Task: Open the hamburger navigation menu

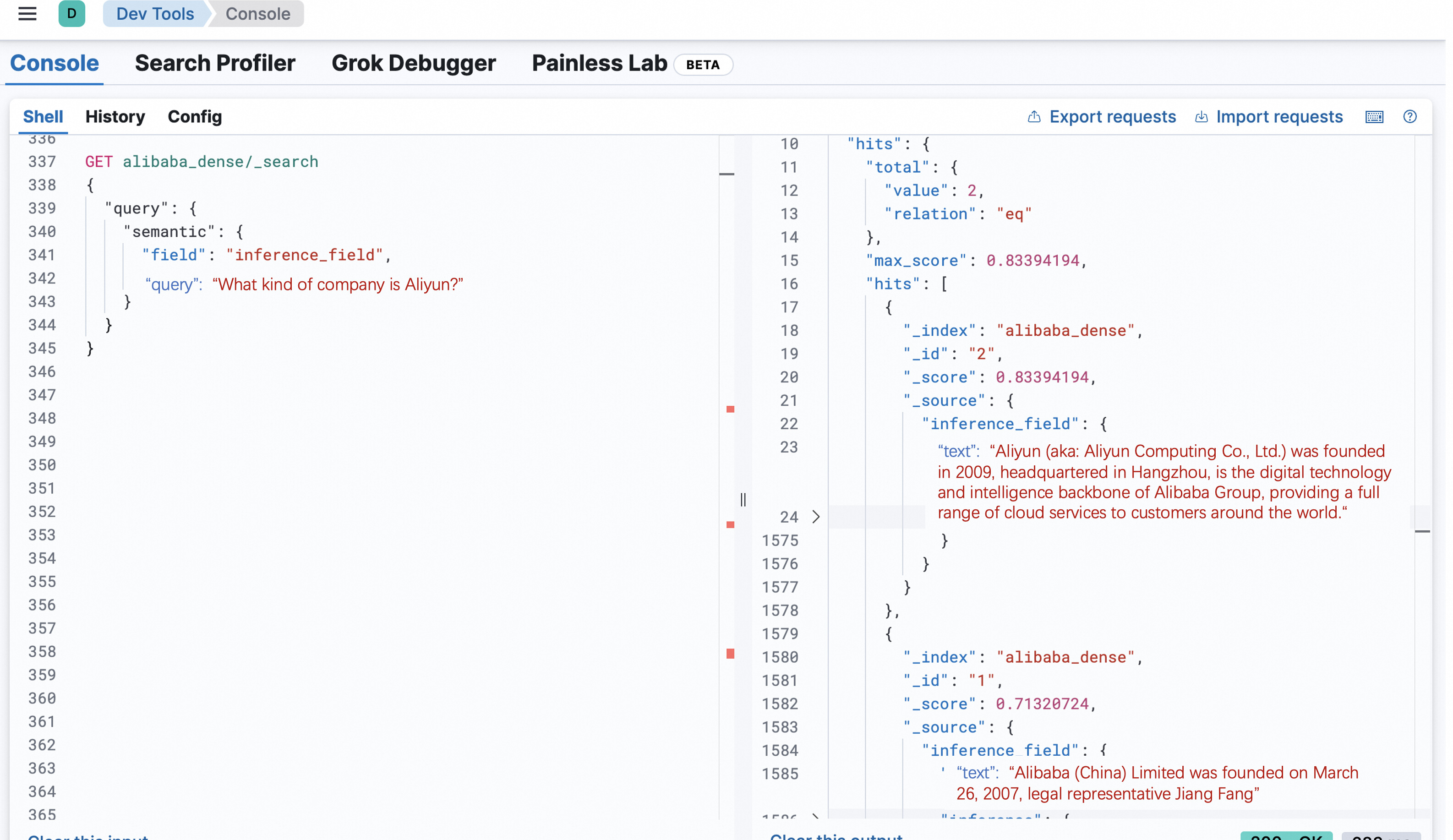Action: [x=27, y=14]
